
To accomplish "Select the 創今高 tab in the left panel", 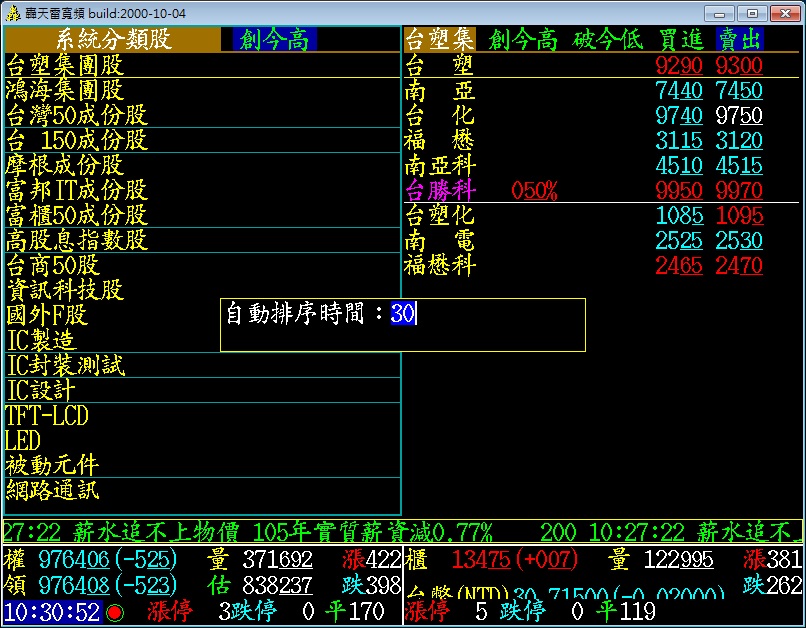I will (x=274, y=39).
